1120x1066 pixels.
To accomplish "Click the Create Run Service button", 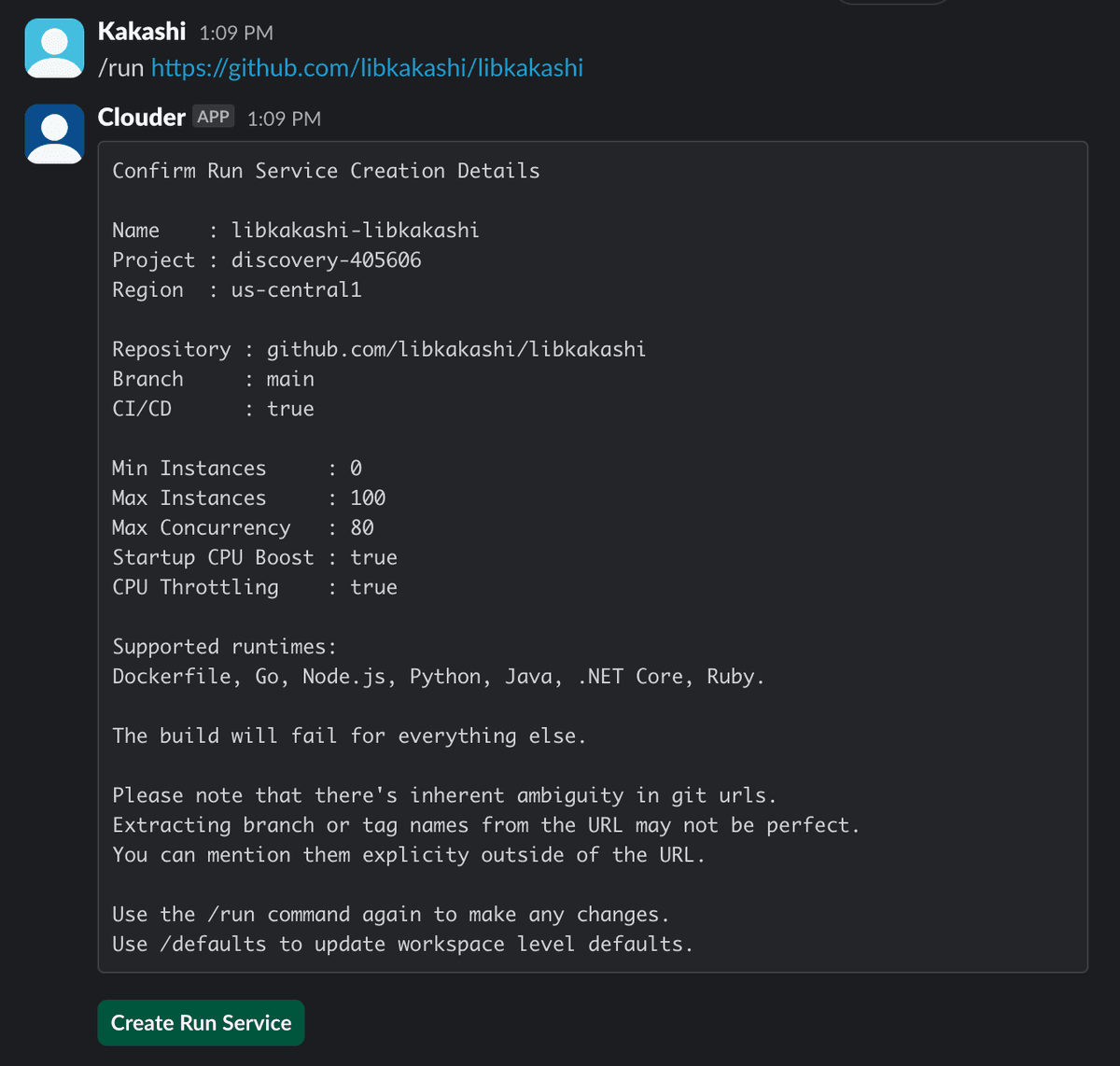I will (x=201, y=1023).
